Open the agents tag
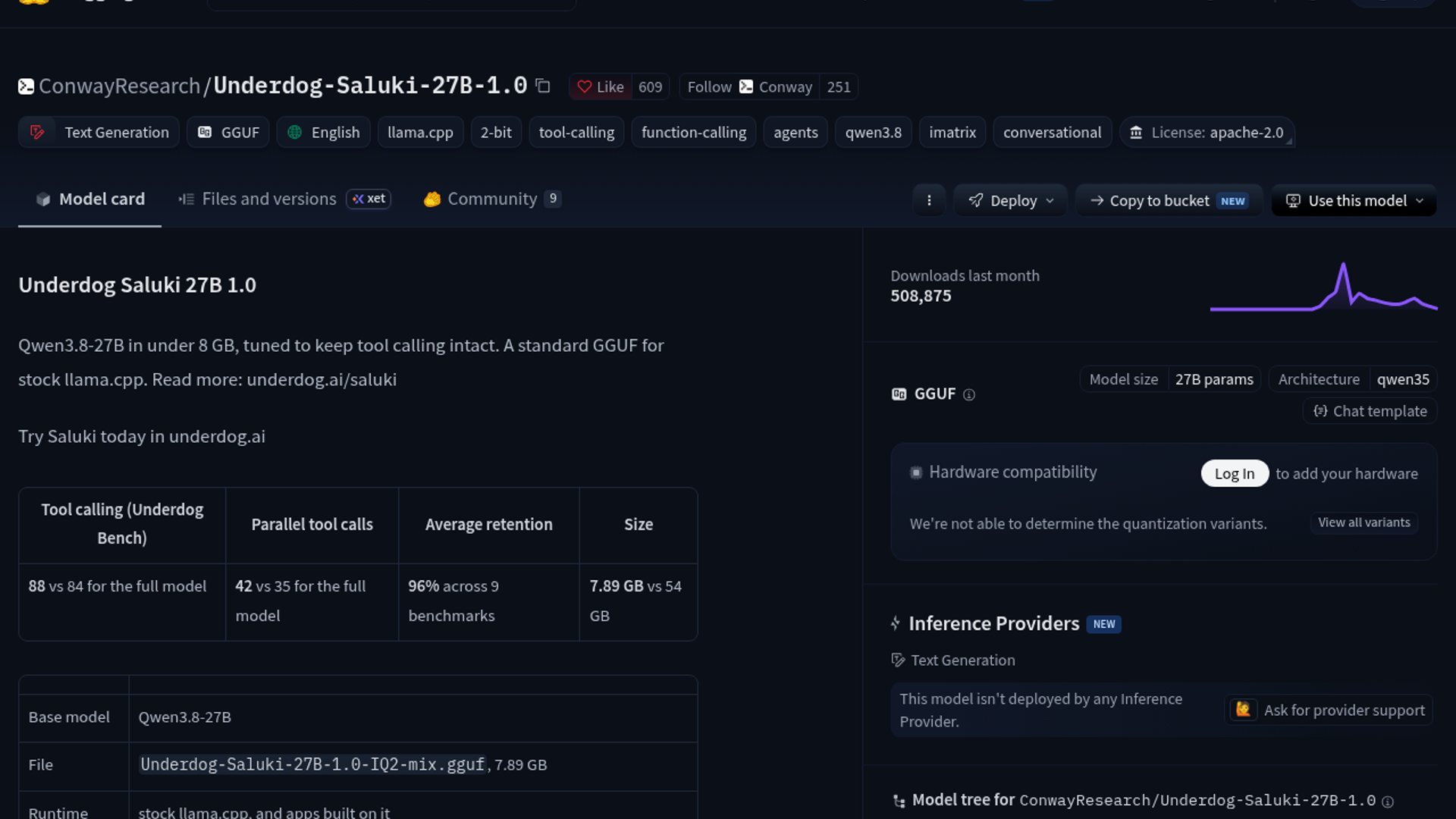Image resolution: width=1456 pixels, height=819 pixels. (795, 132)
